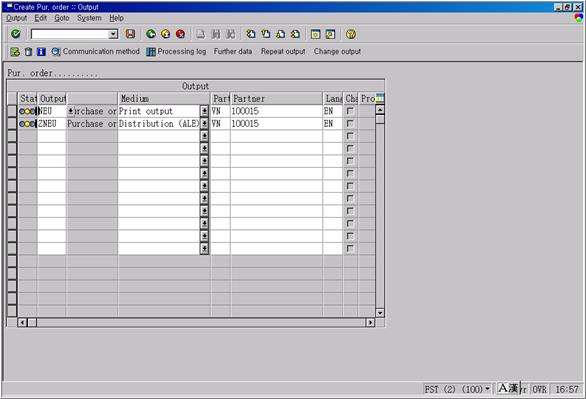Toggle Change checkbox in NEU row

click(x=350, y=111)
